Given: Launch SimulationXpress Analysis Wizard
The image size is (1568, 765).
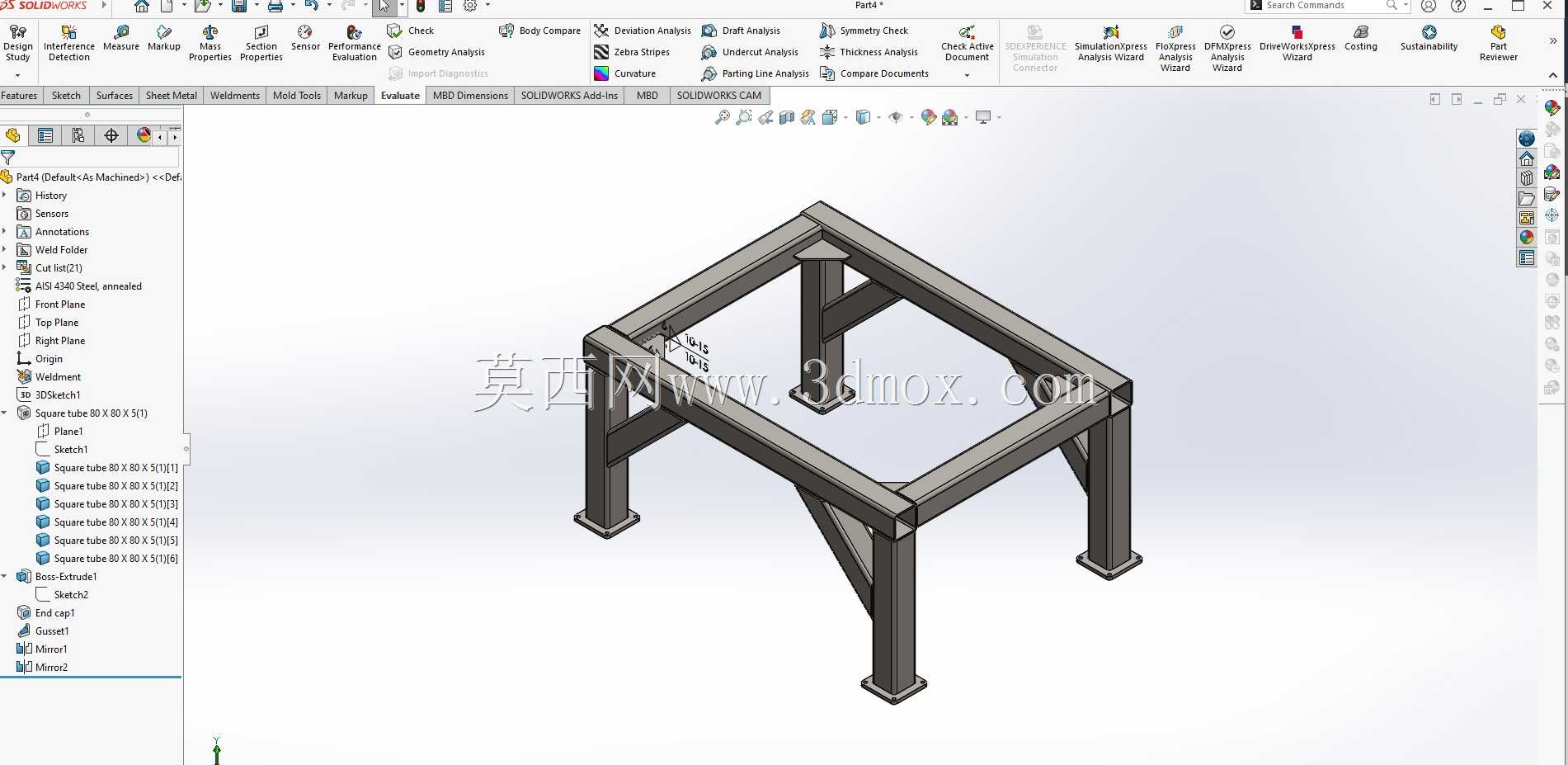Looking at the screenshot, I should pos(1111,43).
